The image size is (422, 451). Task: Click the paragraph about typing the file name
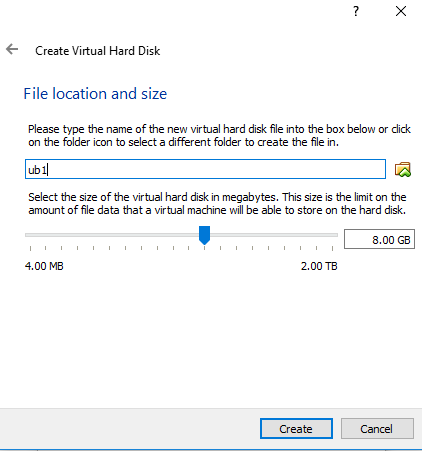coord(219,135)
